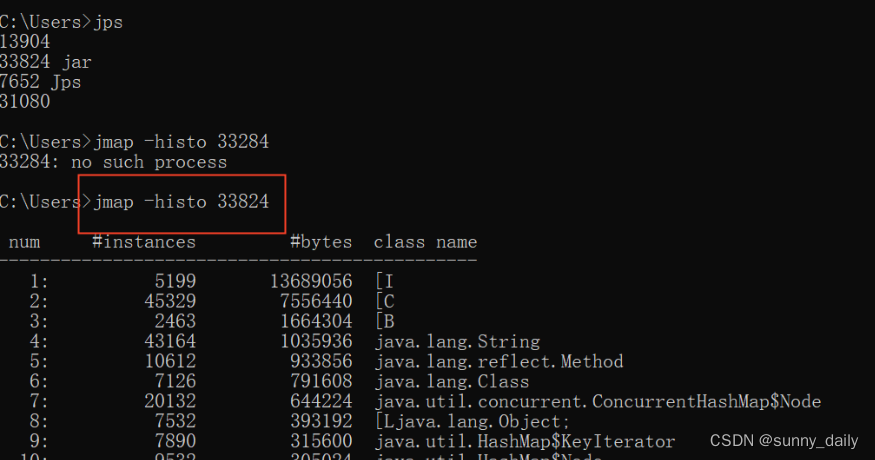Viewport: 875px width, 460px height.
Task: Click the '#instances' column header
Action: point(144,242)
